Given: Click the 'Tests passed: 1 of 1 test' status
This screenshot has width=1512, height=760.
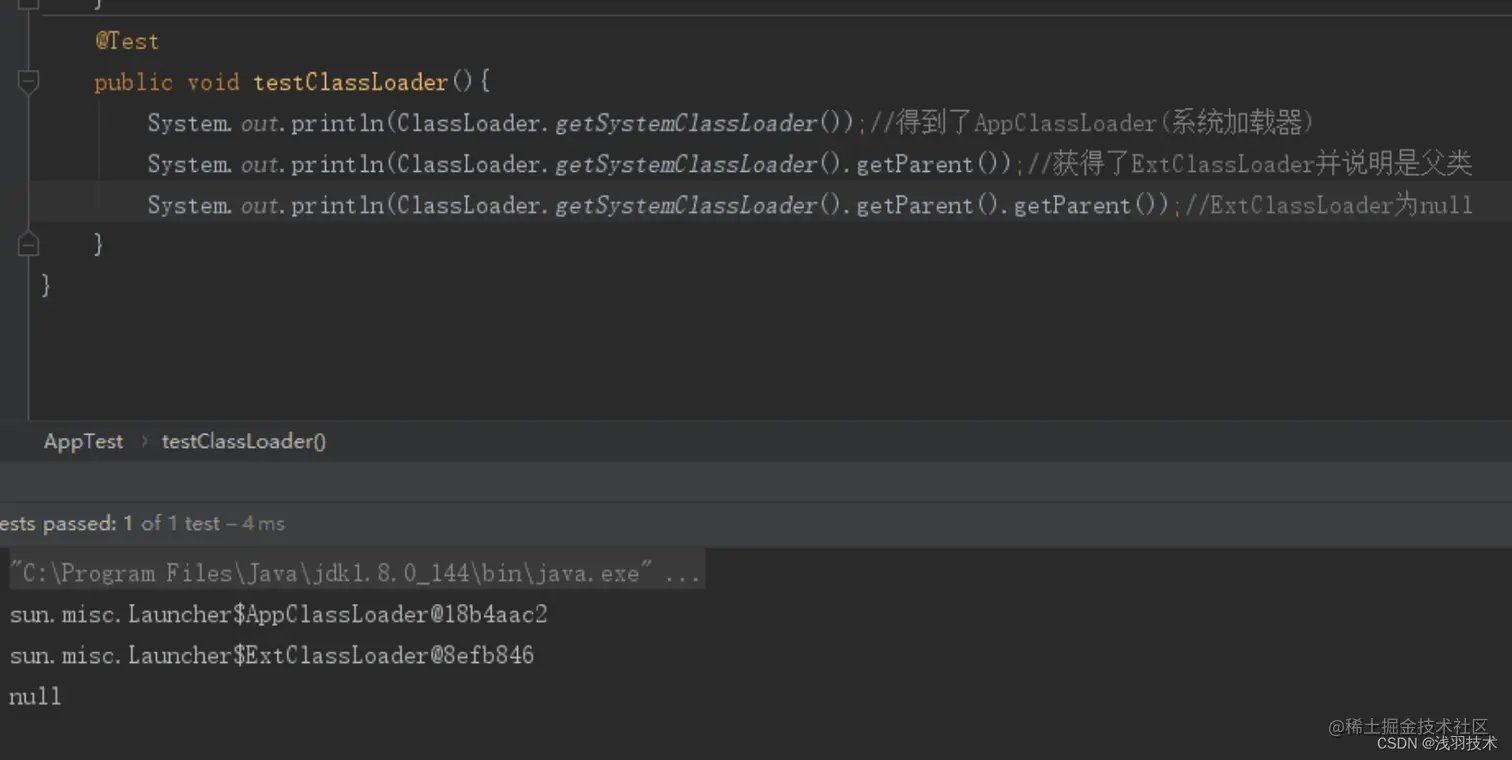Looking at the screenshot, I should (x=142, y=523).
